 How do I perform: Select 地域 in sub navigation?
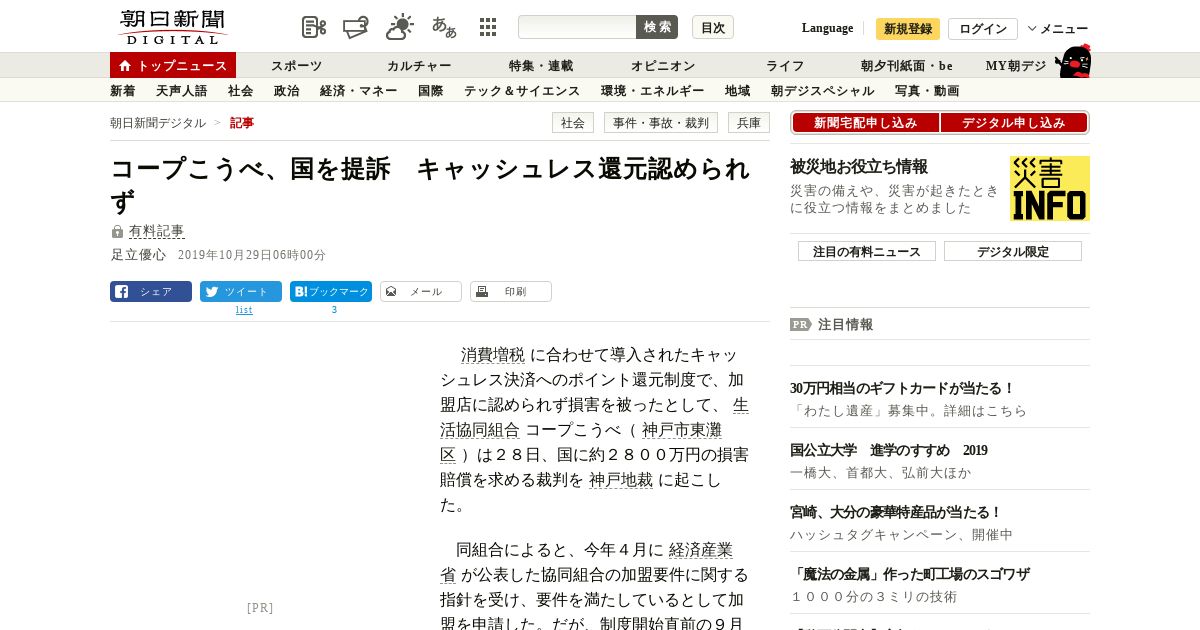738,90
